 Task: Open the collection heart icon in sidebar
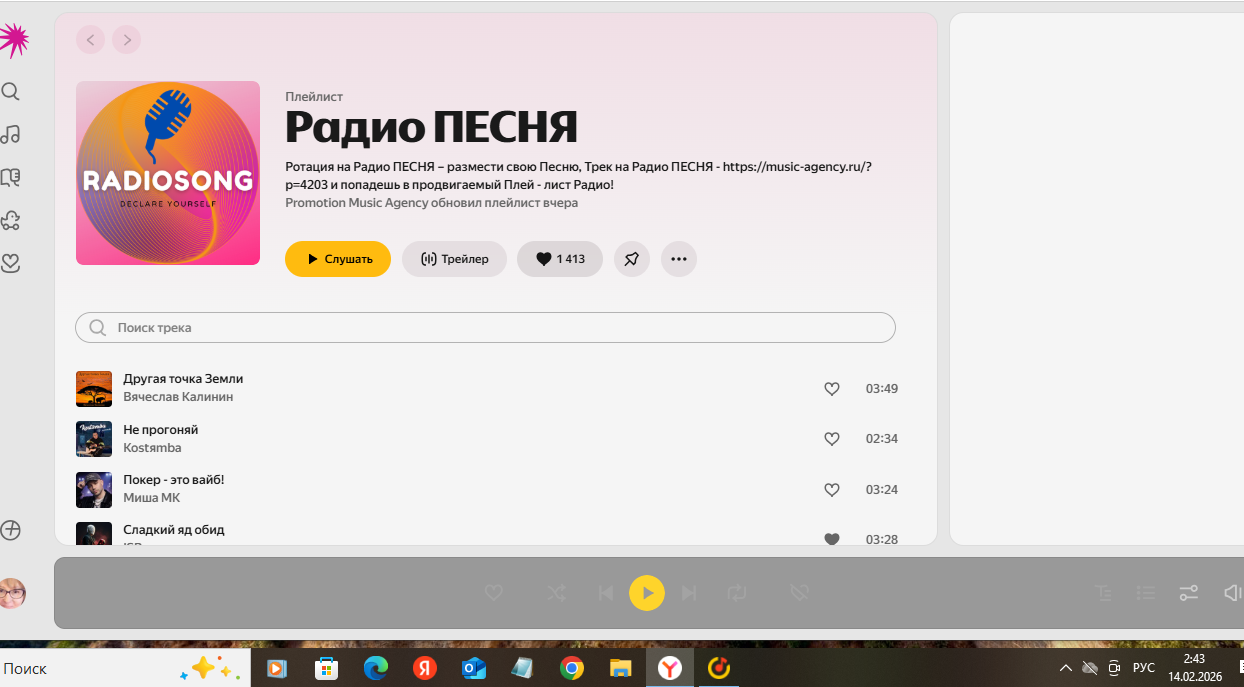[10, 263]
